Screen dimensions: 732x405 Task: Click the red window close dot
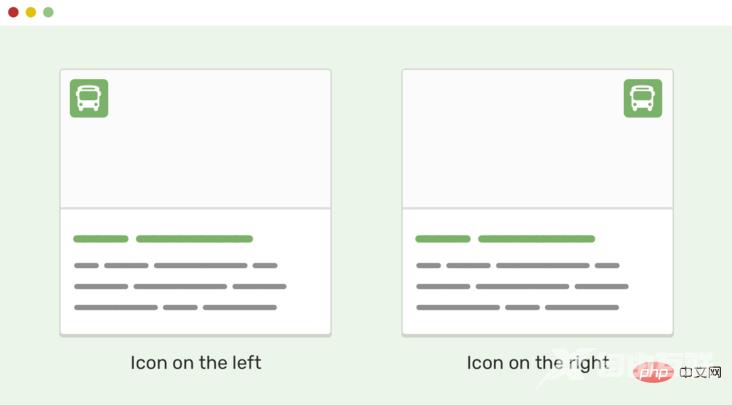point(13,12)
